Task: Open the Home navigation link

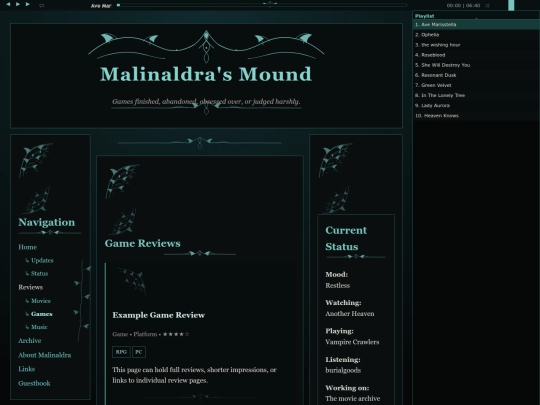Action: pyautogui.click(x=28, y=247)
